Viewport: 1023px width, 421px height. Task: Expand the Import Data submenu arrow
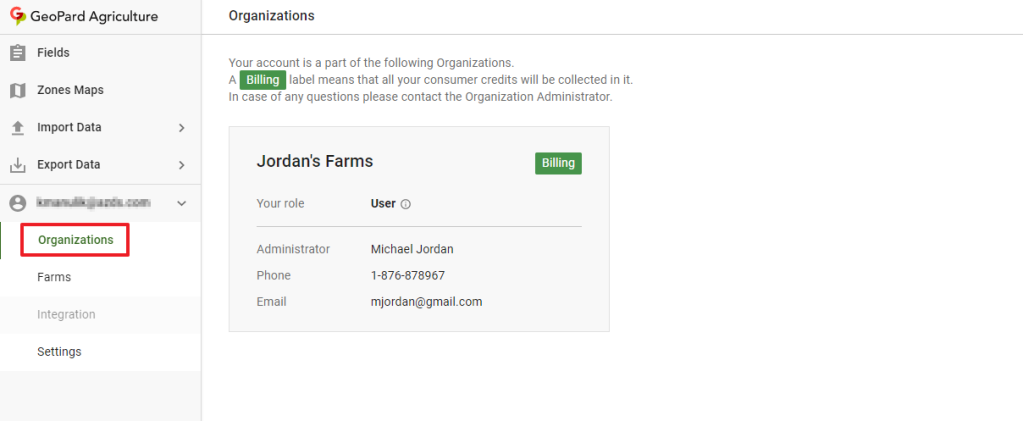click(x=181, y=128)
